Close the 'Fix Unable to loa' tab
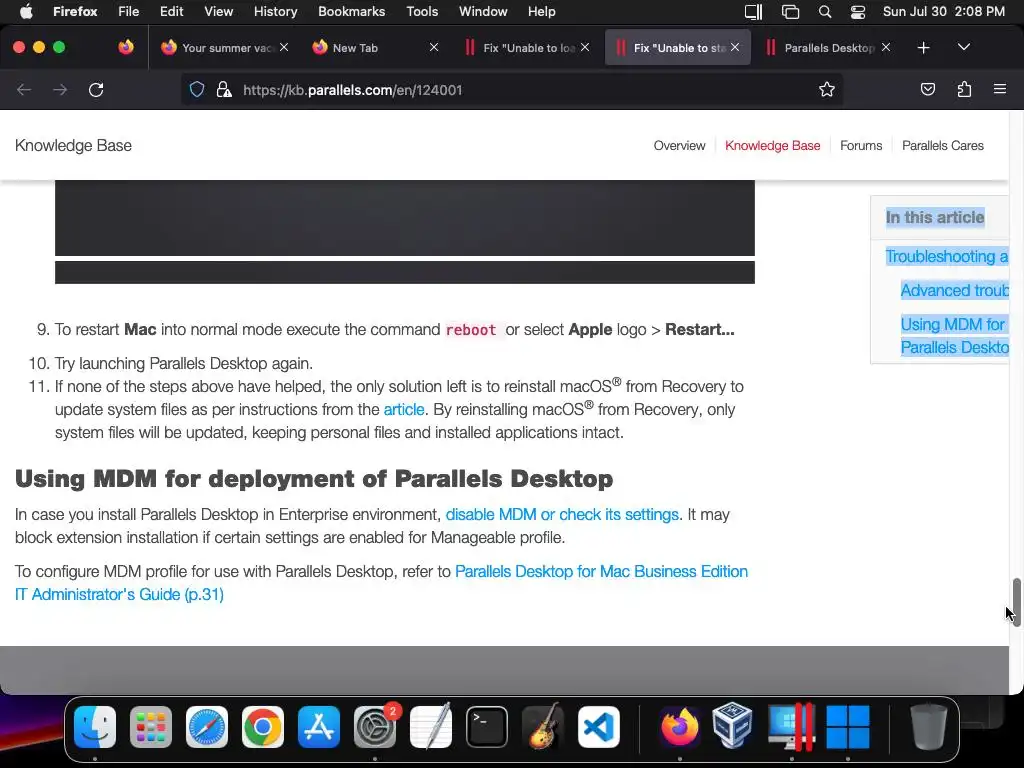 point(585,47)
